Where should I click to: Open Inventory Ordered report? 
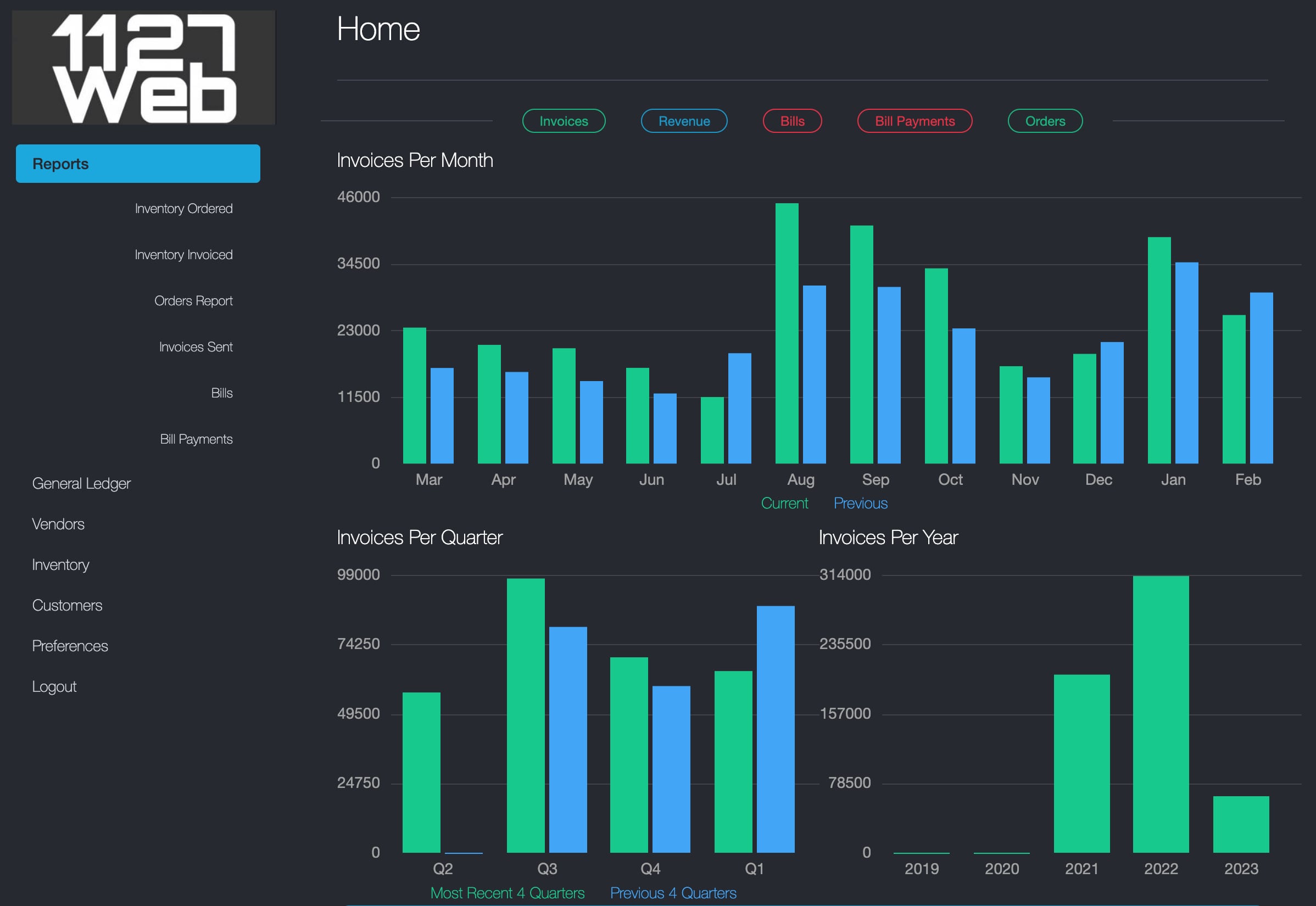click(183, 208)
